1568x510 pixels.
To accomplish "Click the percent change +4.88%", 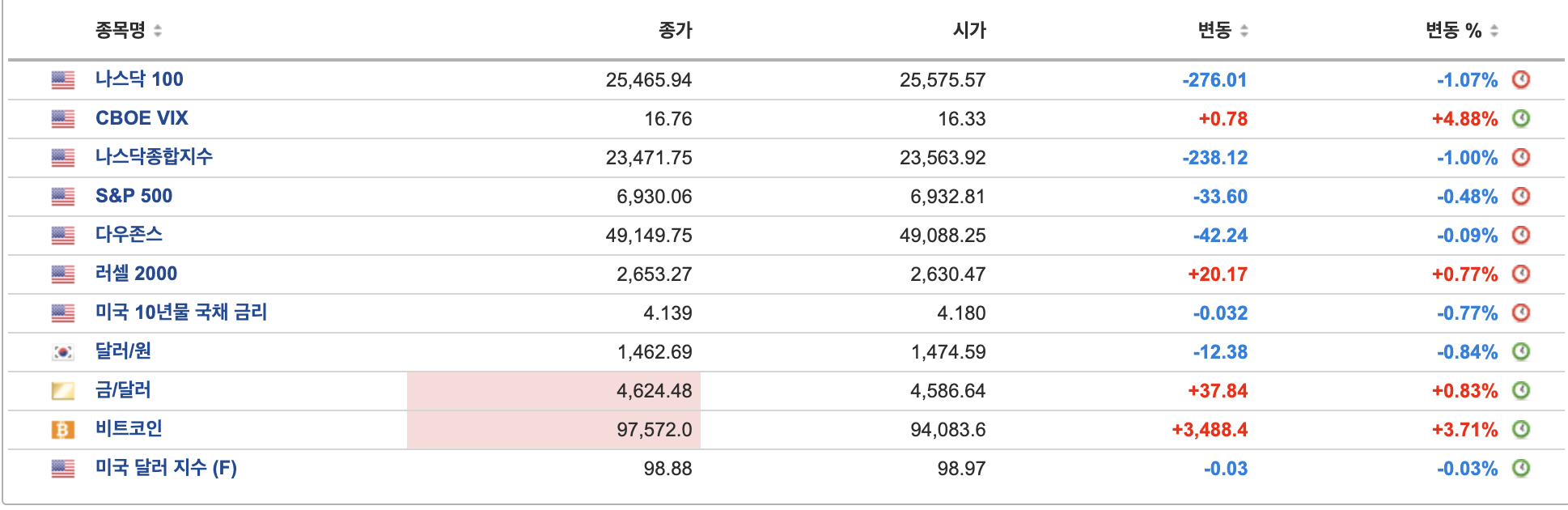I will [x=1464, y=119].
